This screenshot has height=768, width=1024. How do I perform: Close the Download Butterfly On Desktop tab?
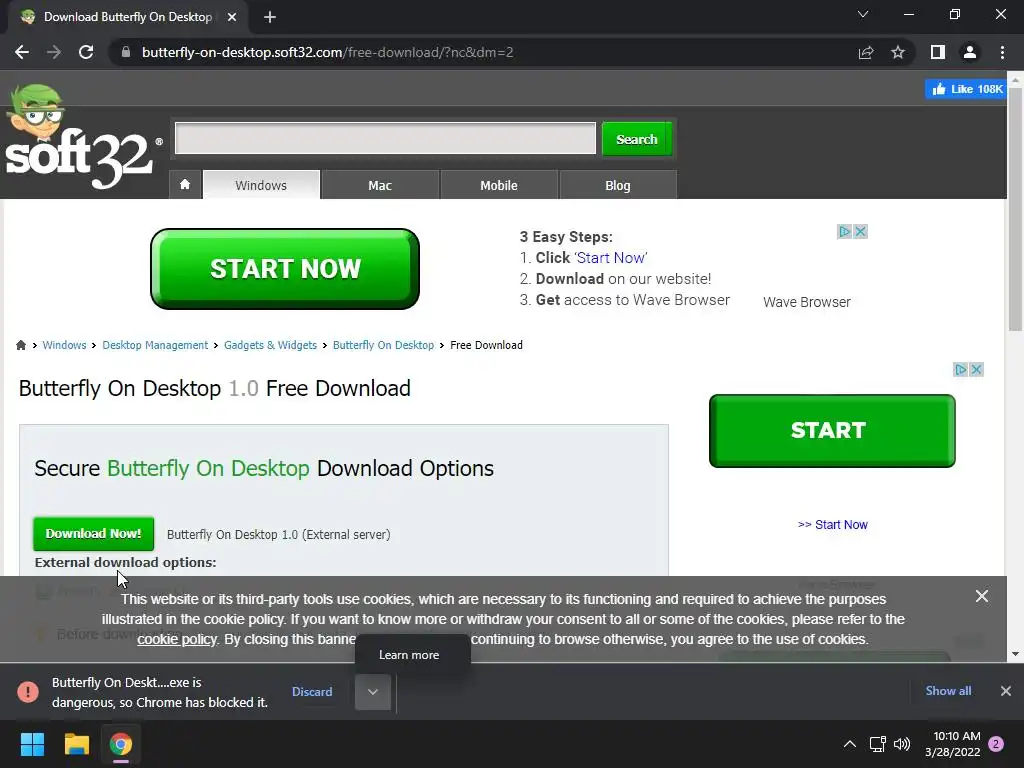(x=231, y=17)
